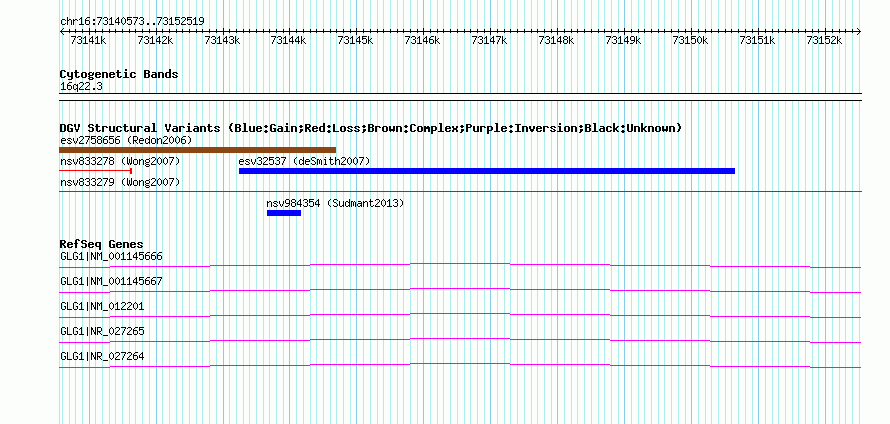This screenshot has width=890, height=424.
Task: Click the 73146k ruler tick label
Action: pyautogui.click(x=422, y=40)
